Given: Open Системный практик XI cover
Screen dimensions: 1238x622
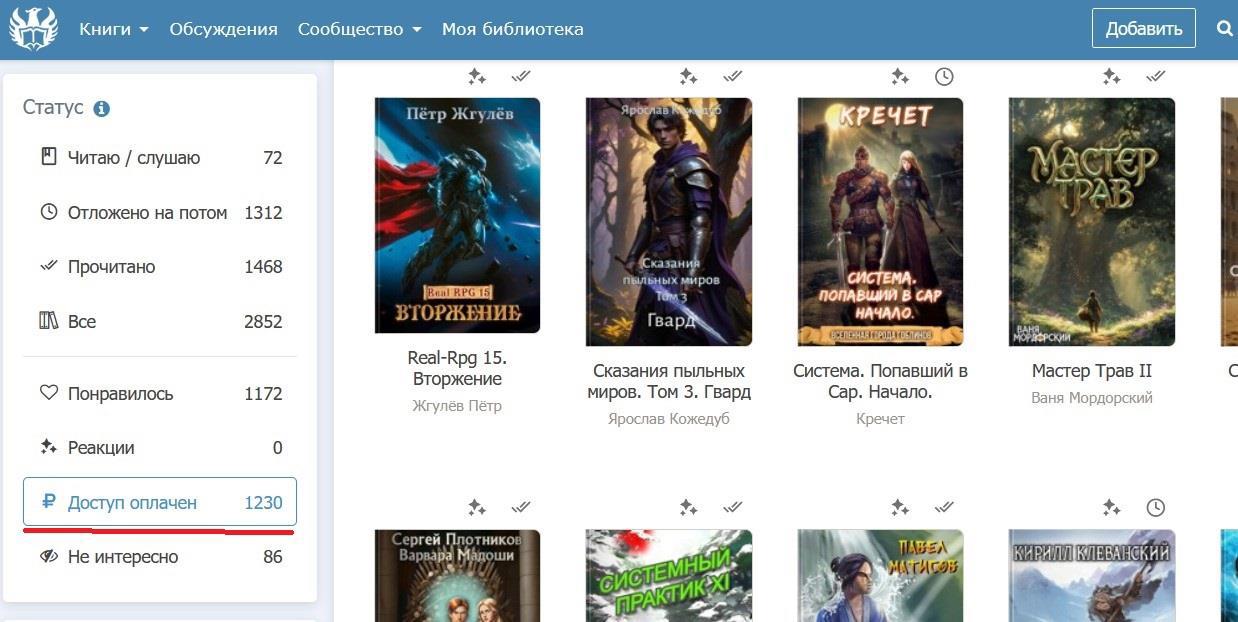Looking at the screenshot, I should click(x=669, y=576).
